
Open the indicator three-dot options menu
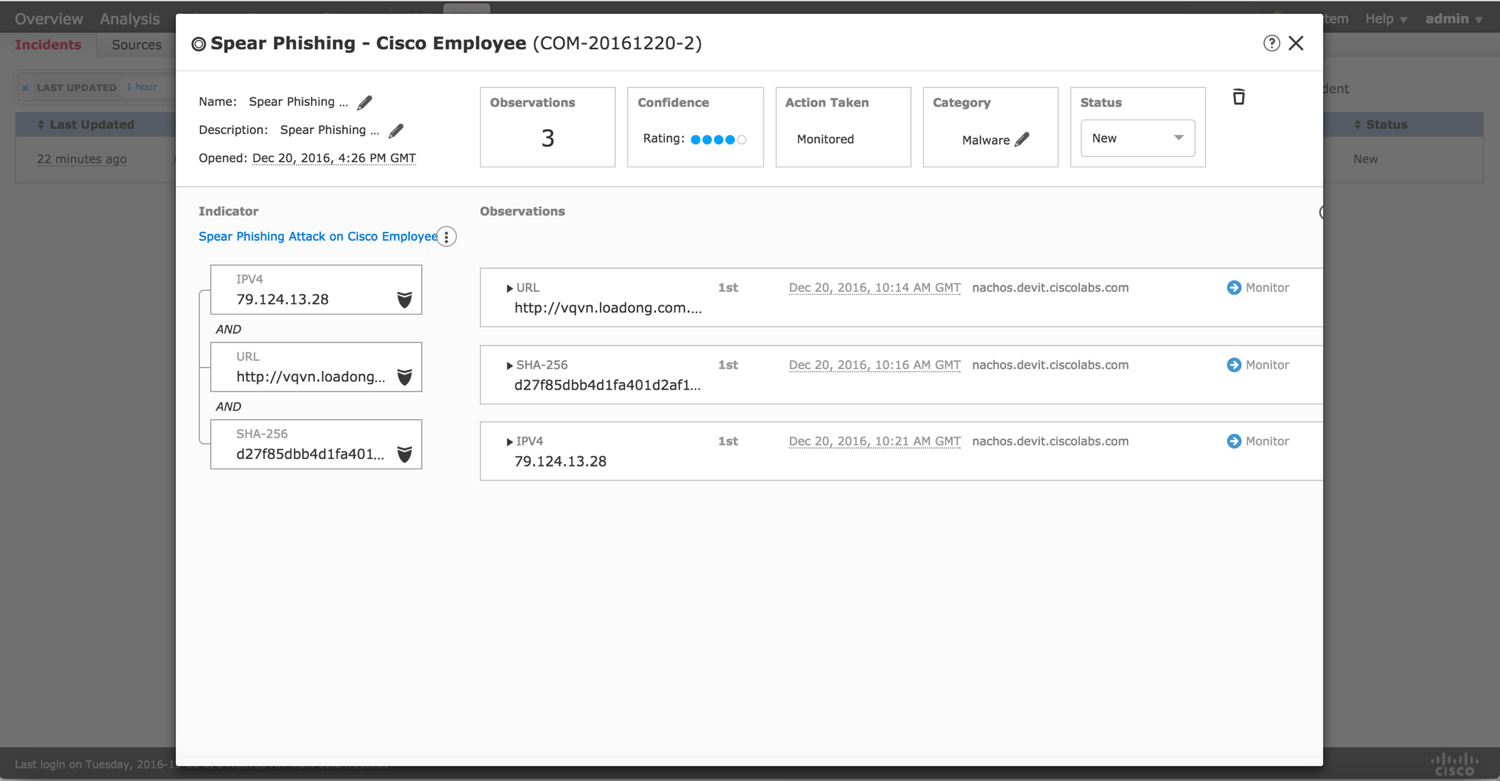tap(447, 237)
